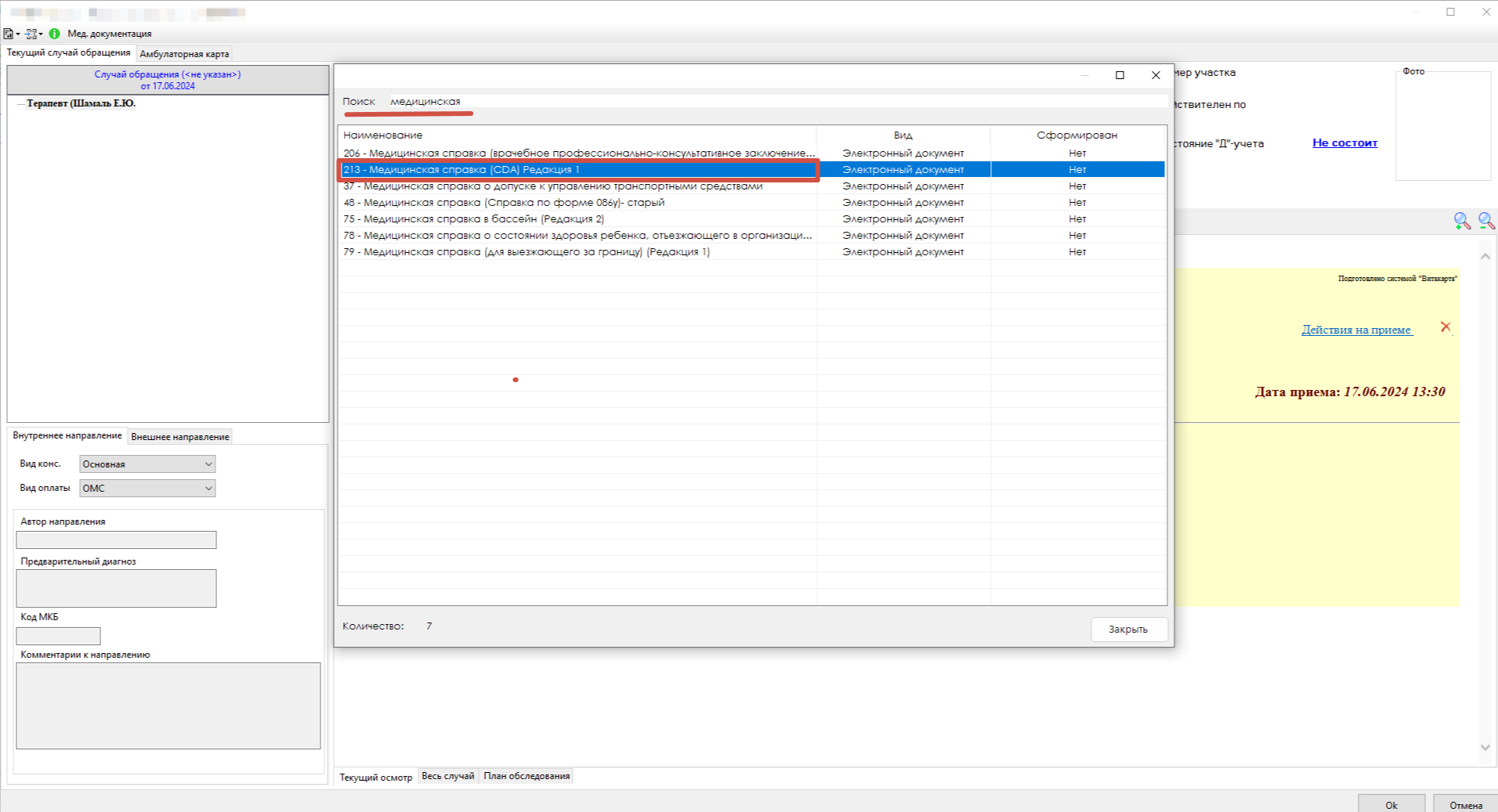Select row 75 - Медицинская справка в бассейн
The image size is (1498, 812).
[752, 219]
